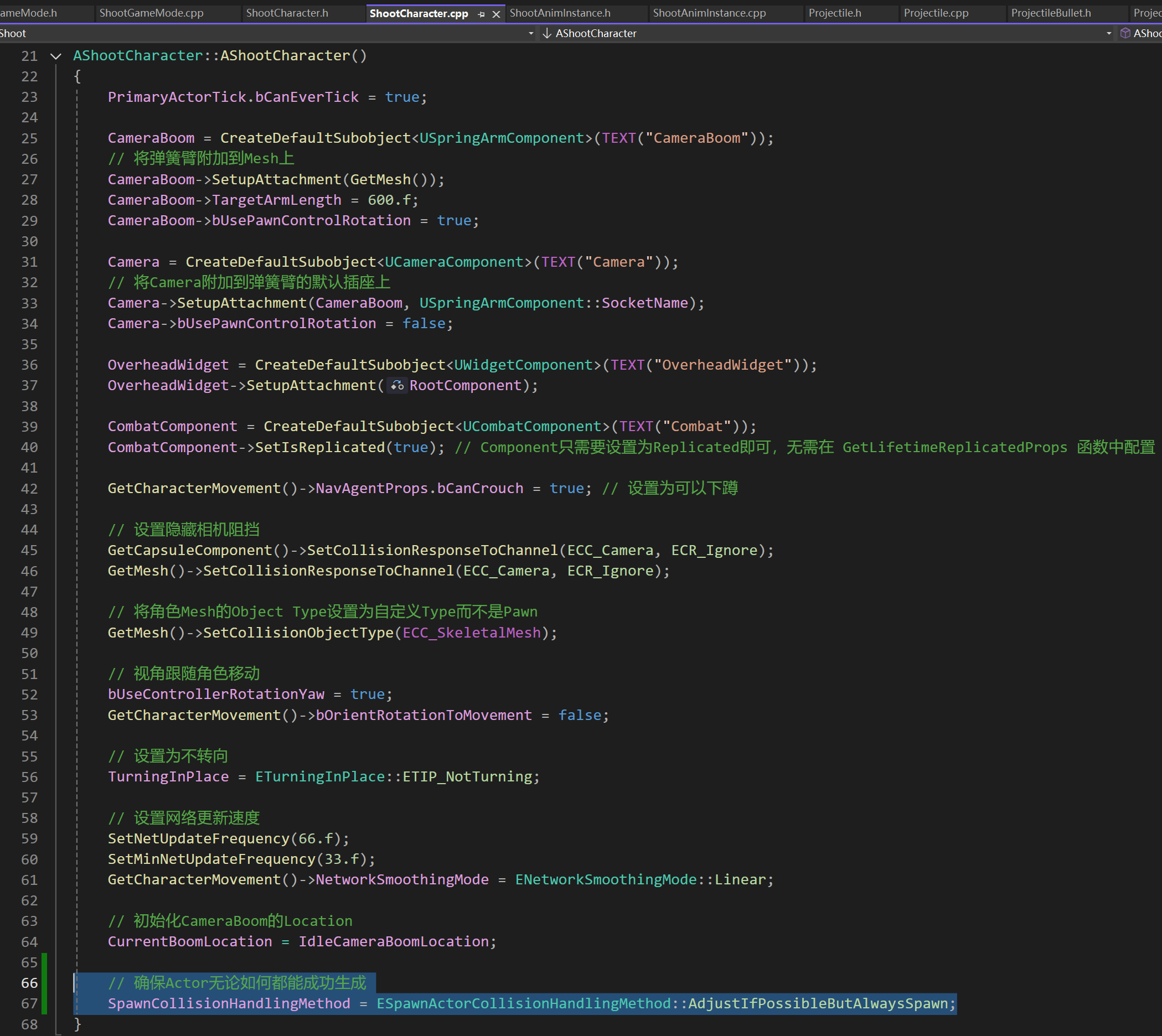Open the ShootAnimInstance.h tab
1162x1036 pixels.
[x=560, y=13]
